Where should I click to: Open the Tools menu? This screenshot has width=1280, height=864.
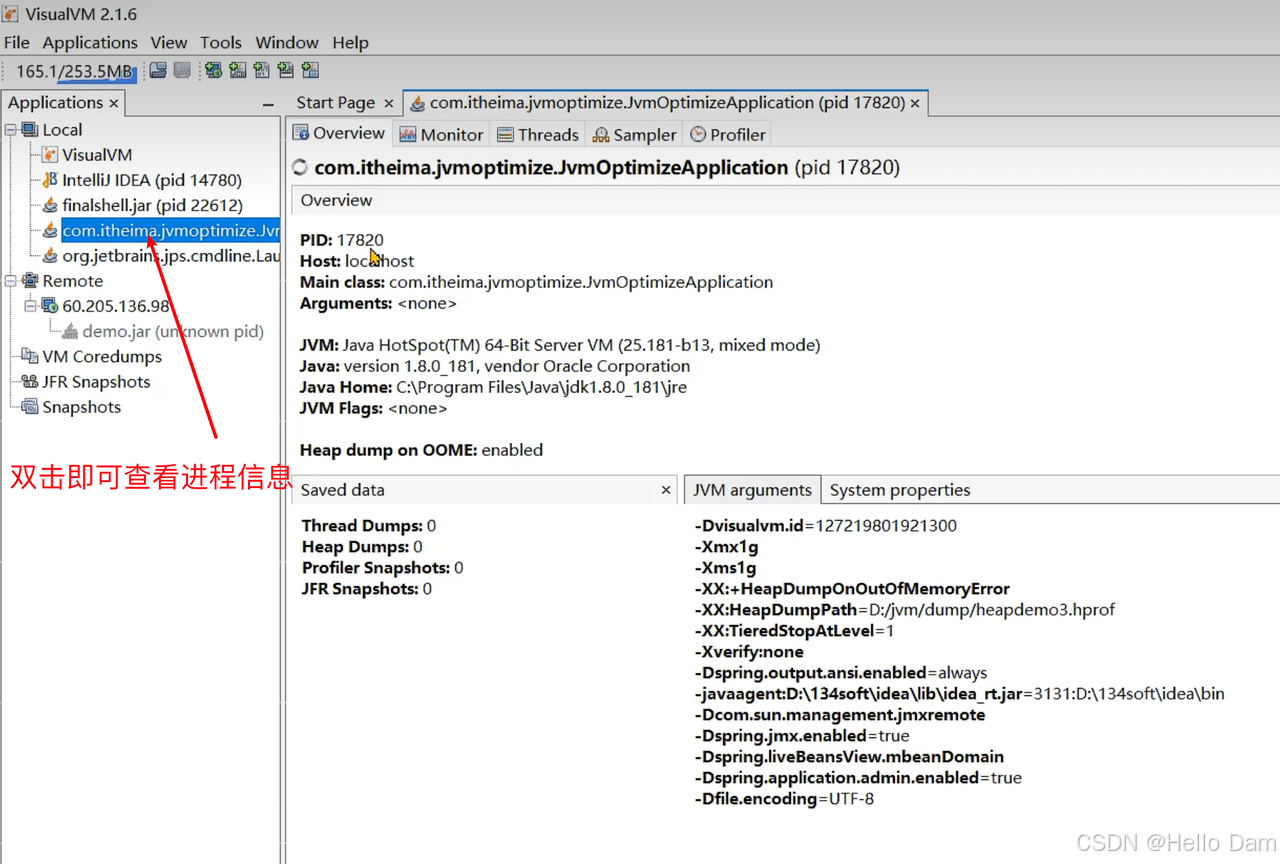tap(221, 42)
